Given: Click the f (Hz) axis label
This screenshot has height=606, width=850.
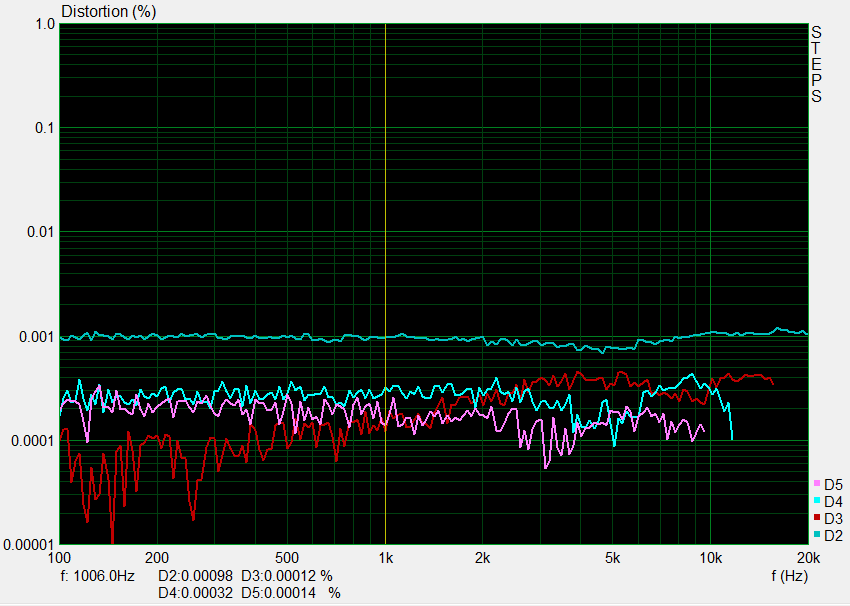Looking at the screenshot, I should coord(789,576).
